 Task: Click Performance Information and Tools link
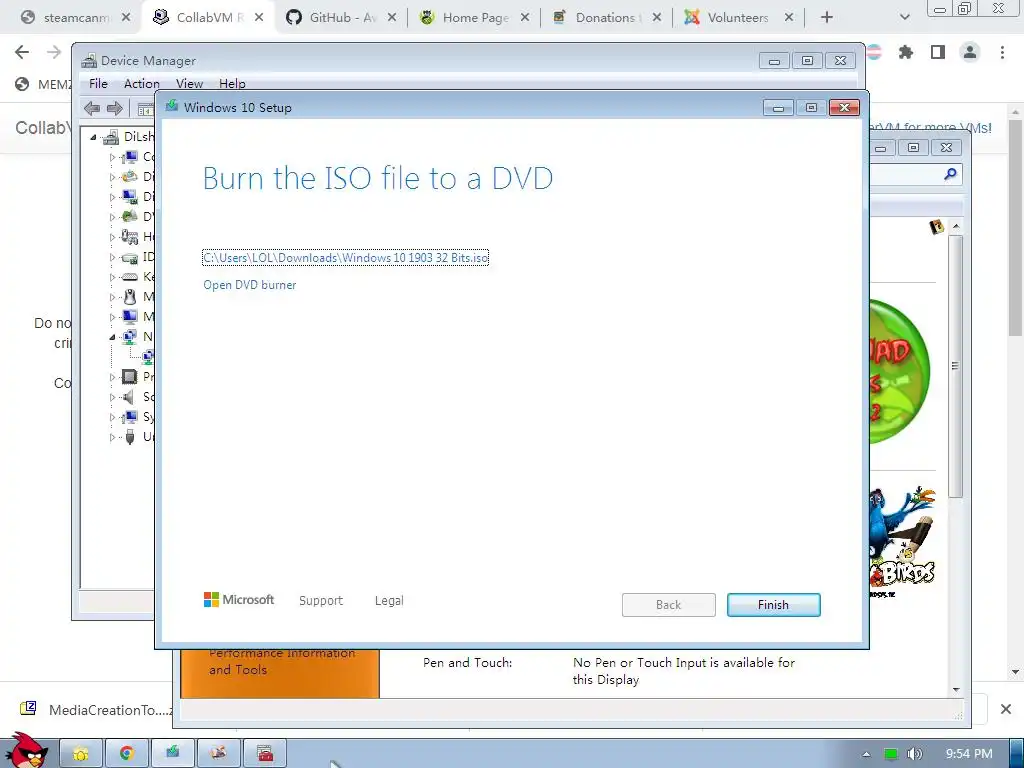282,662
